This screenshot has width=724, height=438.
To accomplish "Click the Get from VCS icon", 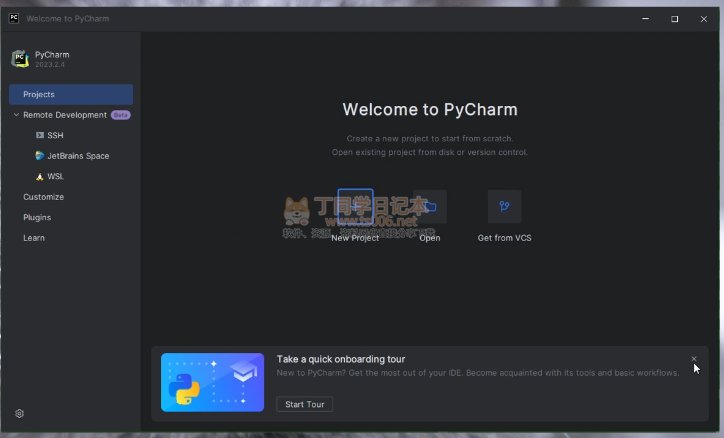I will click(504, 207).
